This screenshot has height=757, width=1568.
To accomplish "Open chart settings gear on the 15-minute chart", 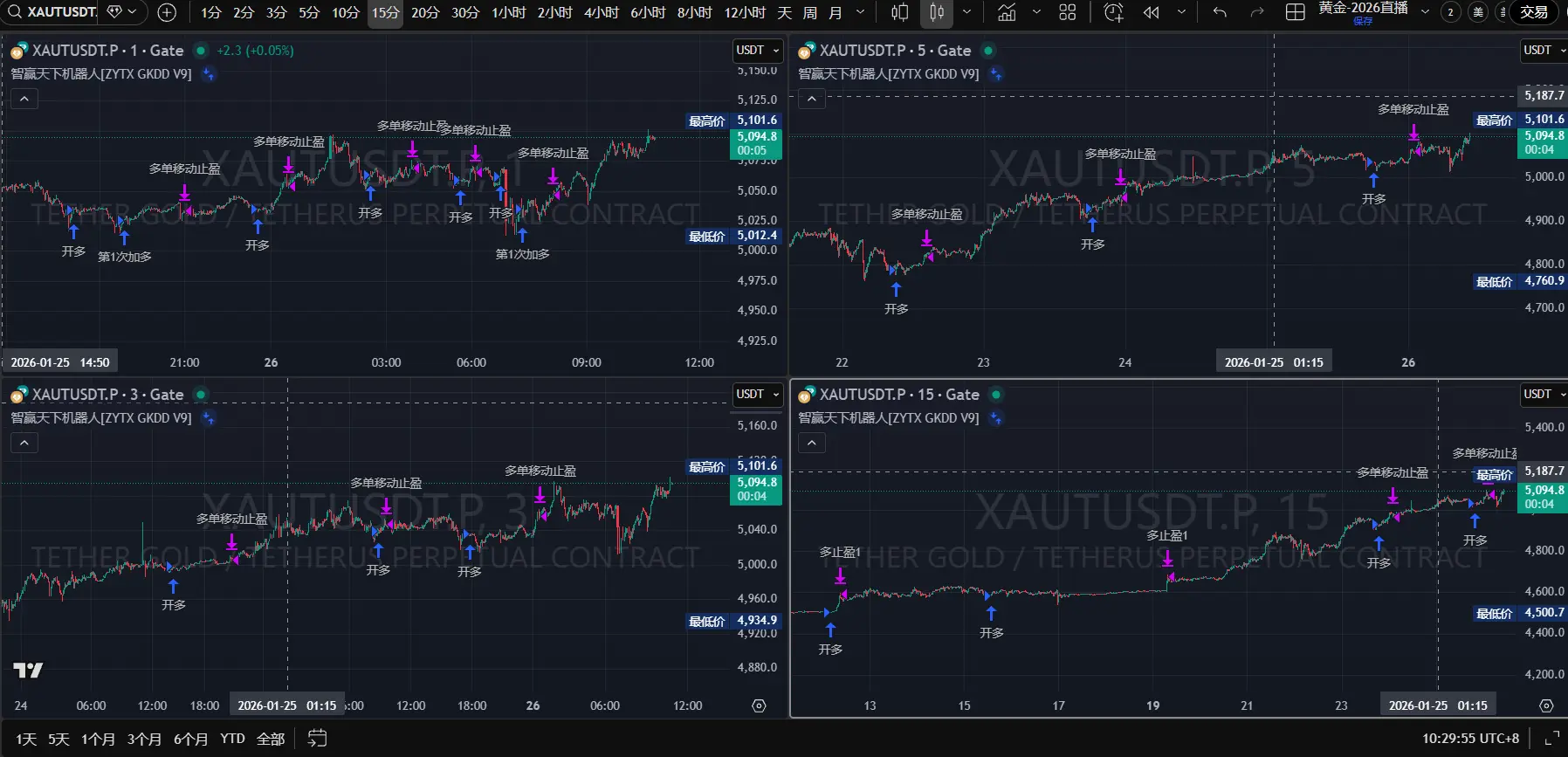I will [x=1546, y=705].
